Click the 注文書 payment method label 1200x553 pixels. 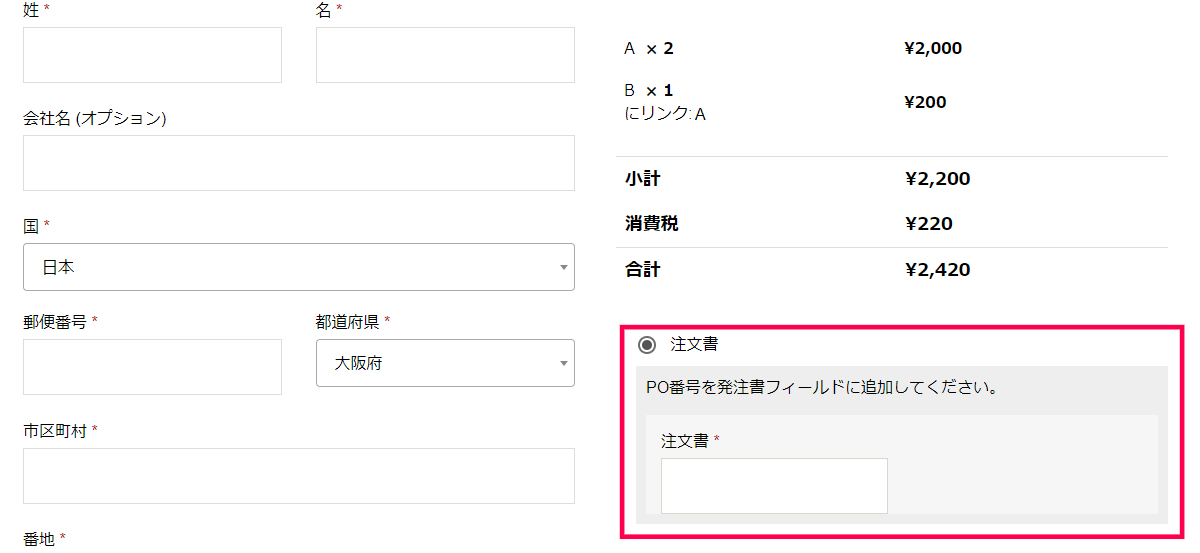pyautogui.click(x=694, y=344)
